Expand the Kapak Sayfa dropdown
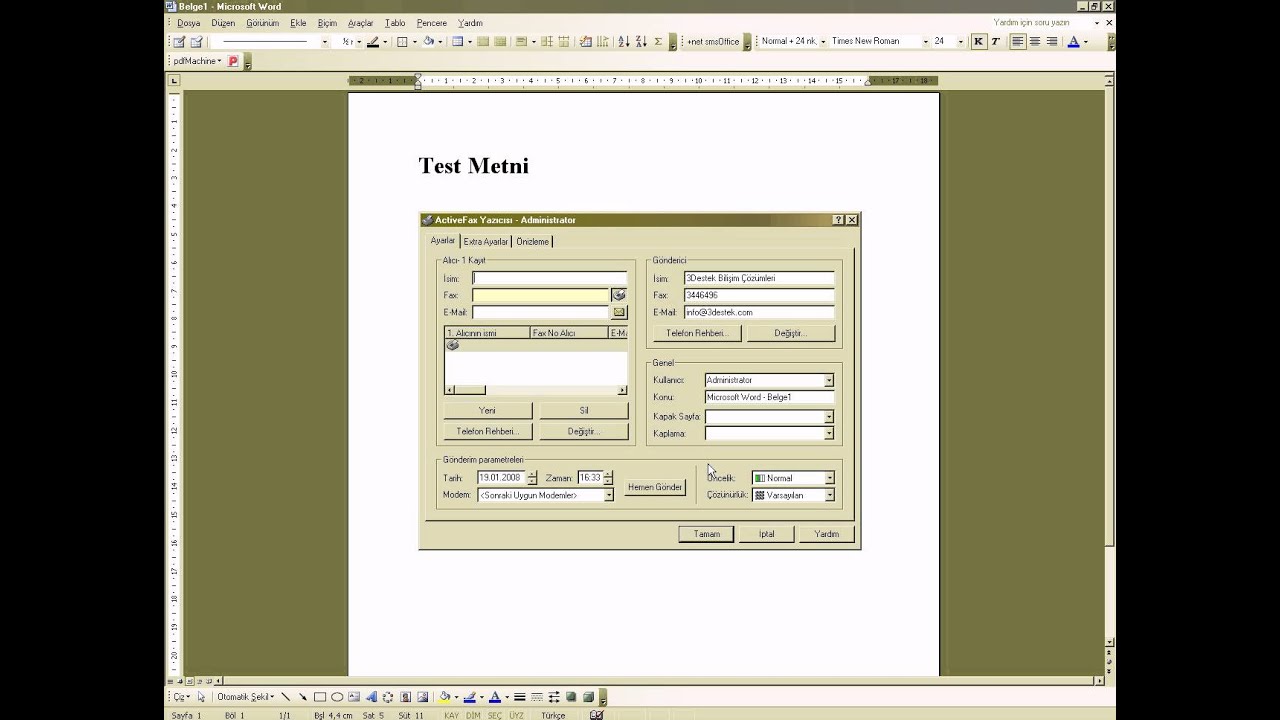The width and height of the screenshot is (1280, 720). 828,416
